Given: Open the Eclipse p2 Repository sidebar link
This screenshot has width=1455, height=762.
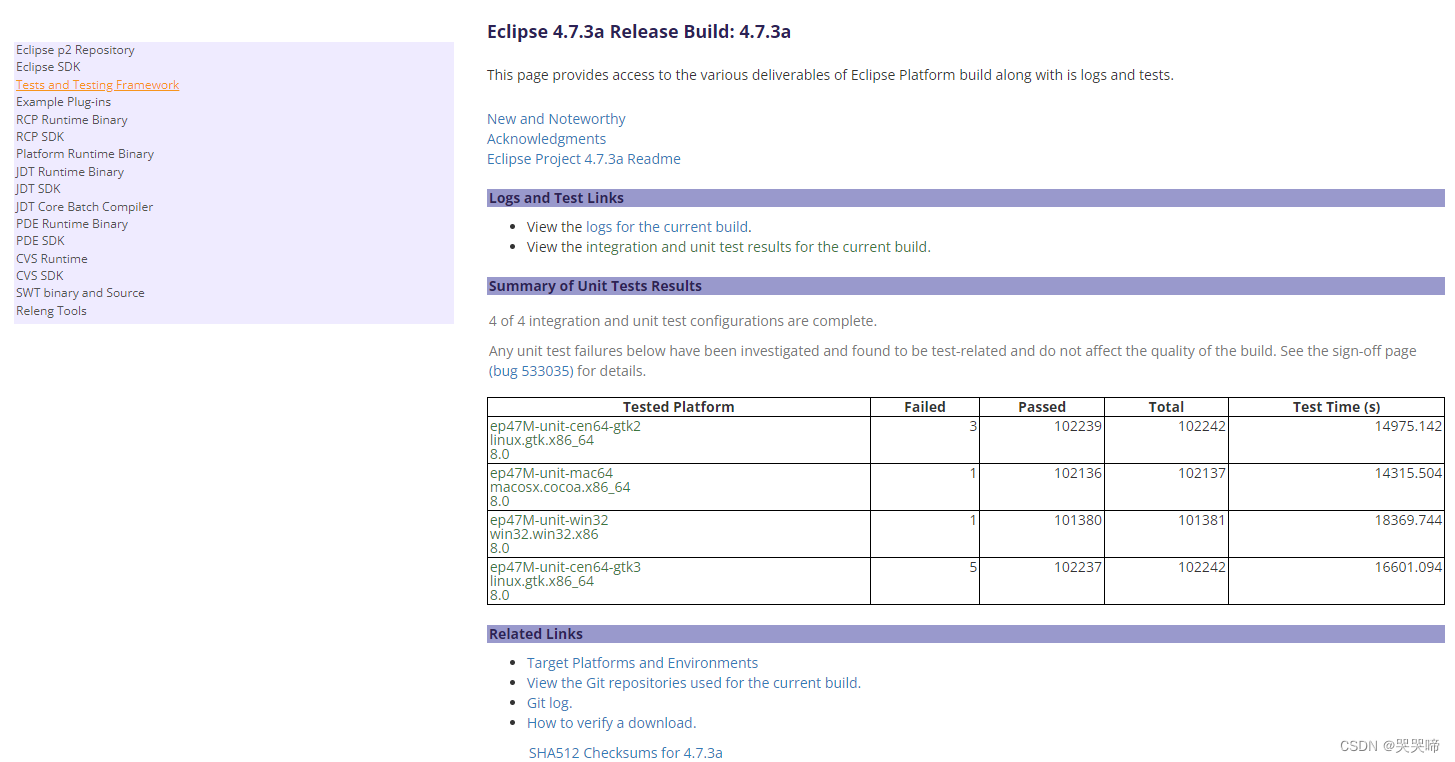Looking at the screenshot, I should coord(75,50).
